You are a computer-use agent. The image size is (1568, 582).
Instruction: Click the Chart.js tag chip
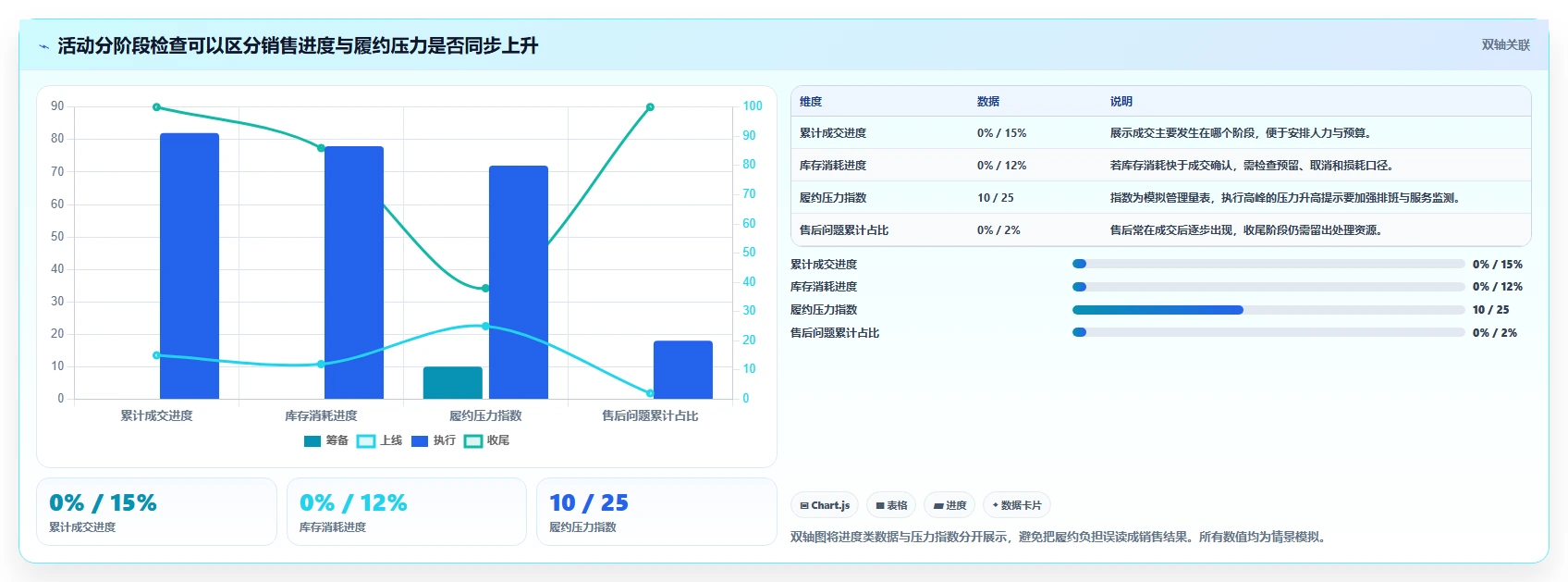(825, 505)
